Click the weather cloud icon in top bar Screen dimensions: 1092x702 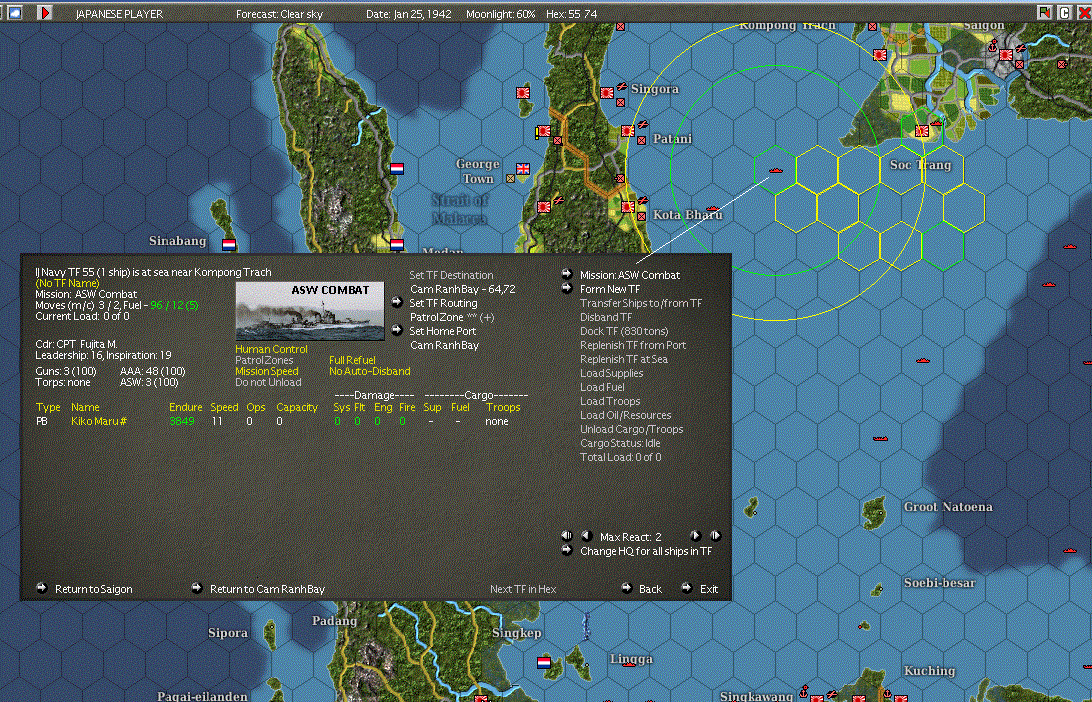click(x=14, y=13)
